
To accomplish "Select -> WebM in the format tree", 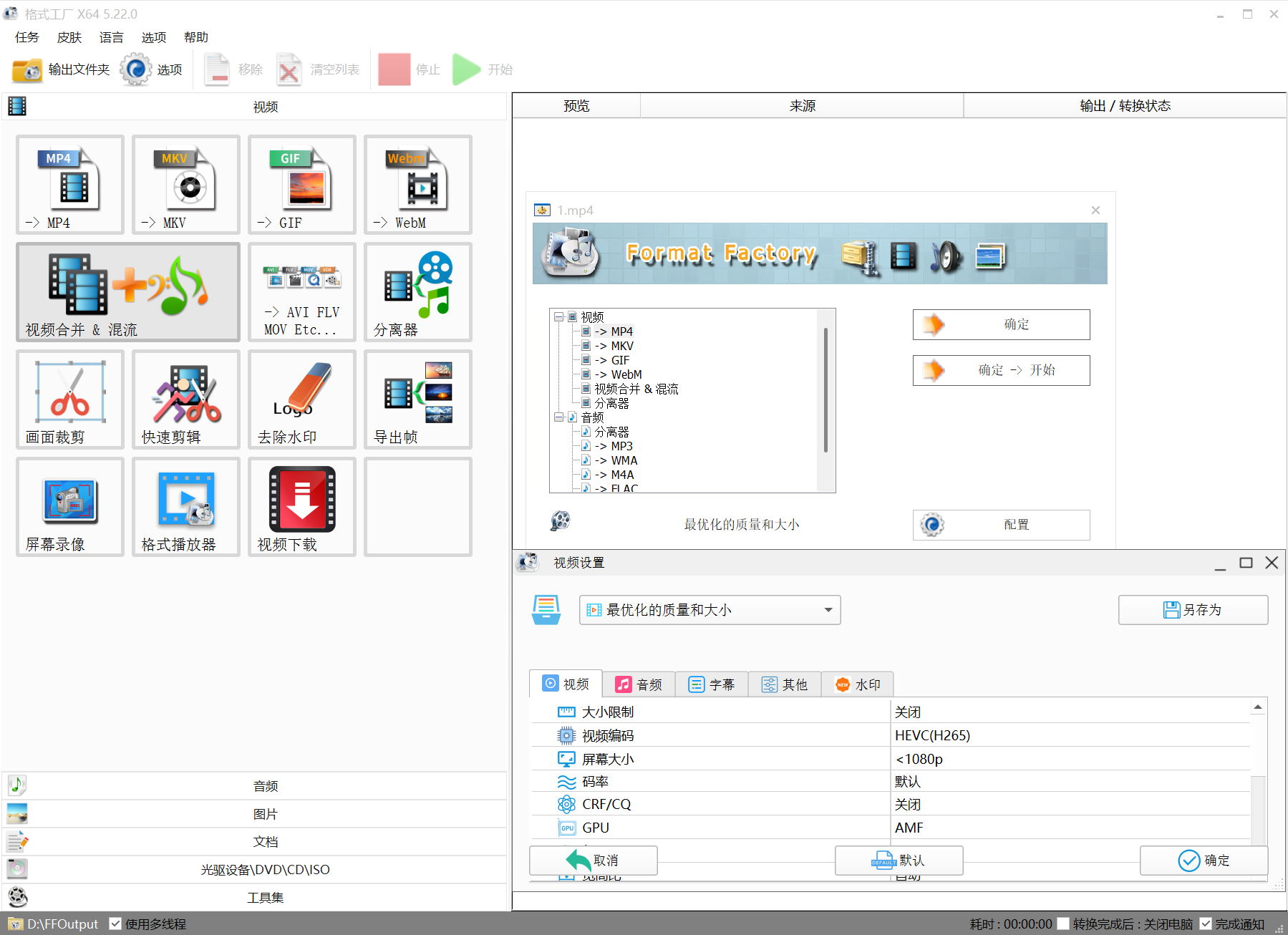I will tap(619, 374).
